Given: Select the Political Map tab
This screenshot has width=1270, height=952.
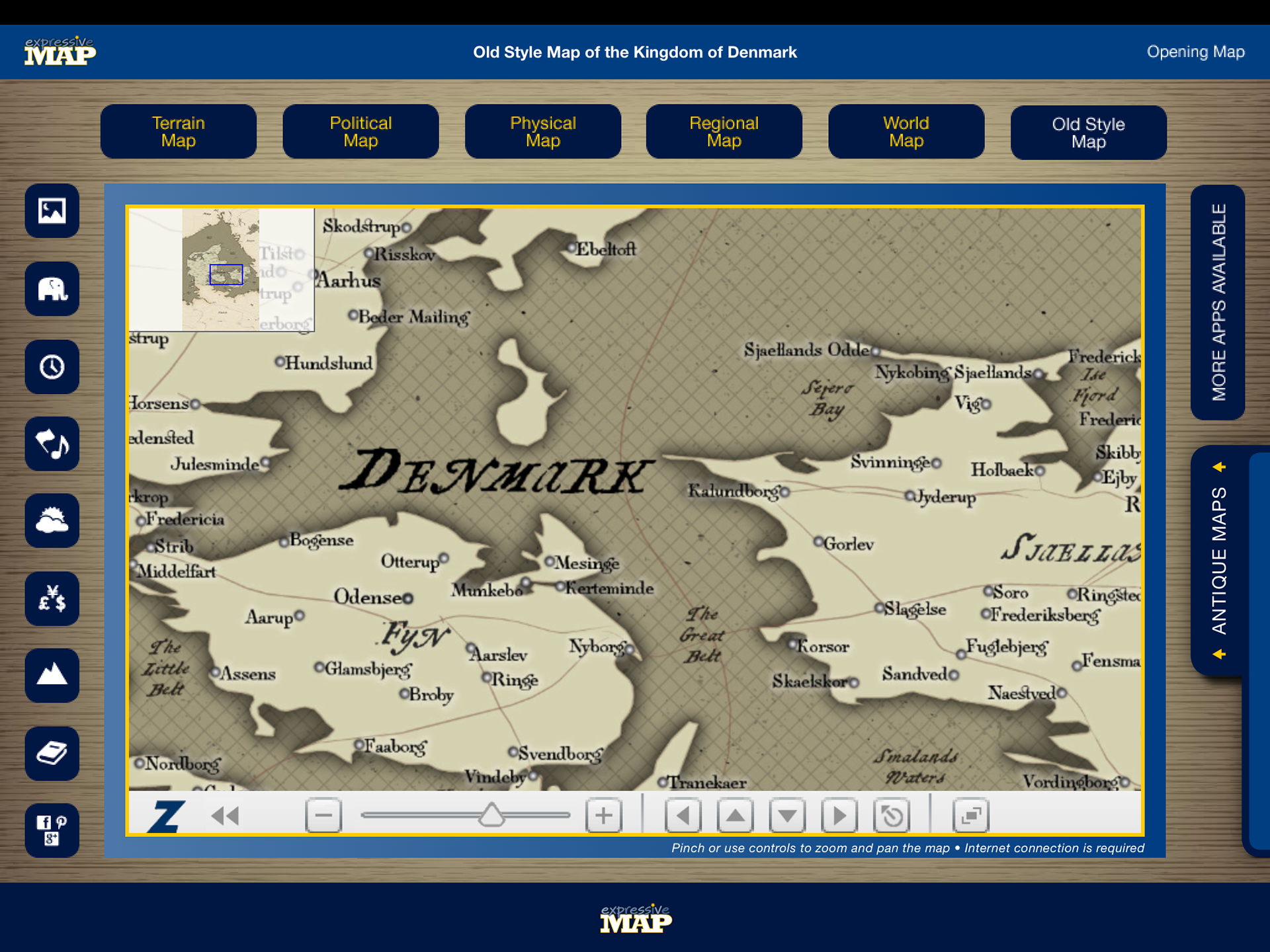Looking at the screenshot, I should pyautogui.click(x=360, y=132).
